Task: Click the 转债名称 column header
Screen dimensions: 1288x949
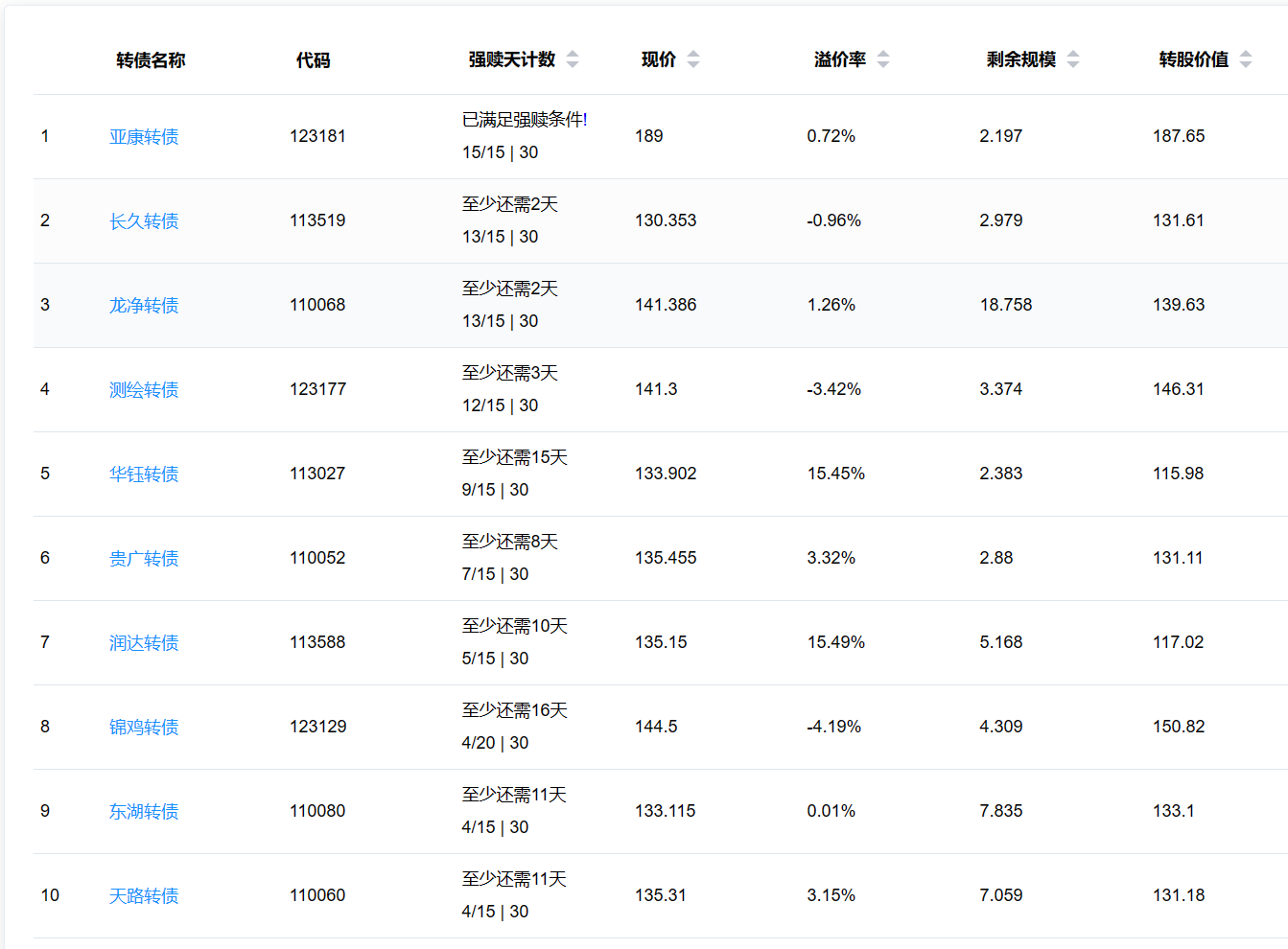Action: pos(151,60)
